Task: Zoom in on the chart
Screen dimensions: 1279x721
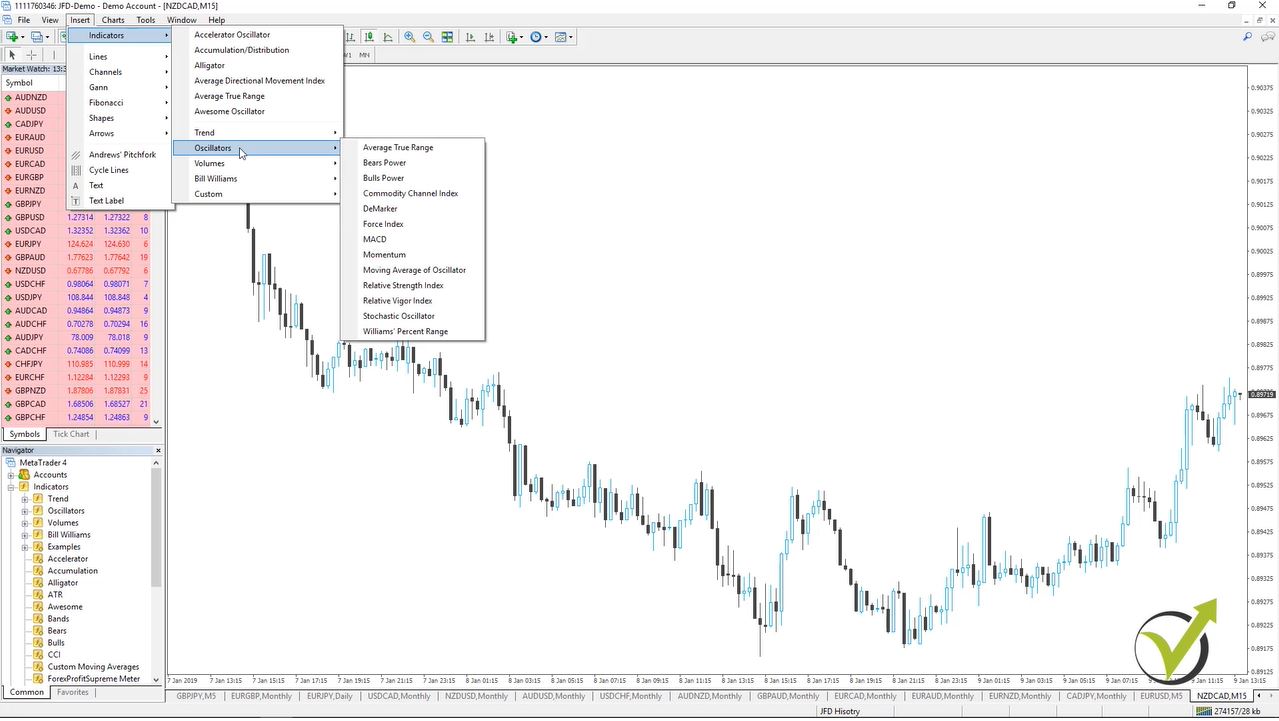Action: [x=408, y=37]
